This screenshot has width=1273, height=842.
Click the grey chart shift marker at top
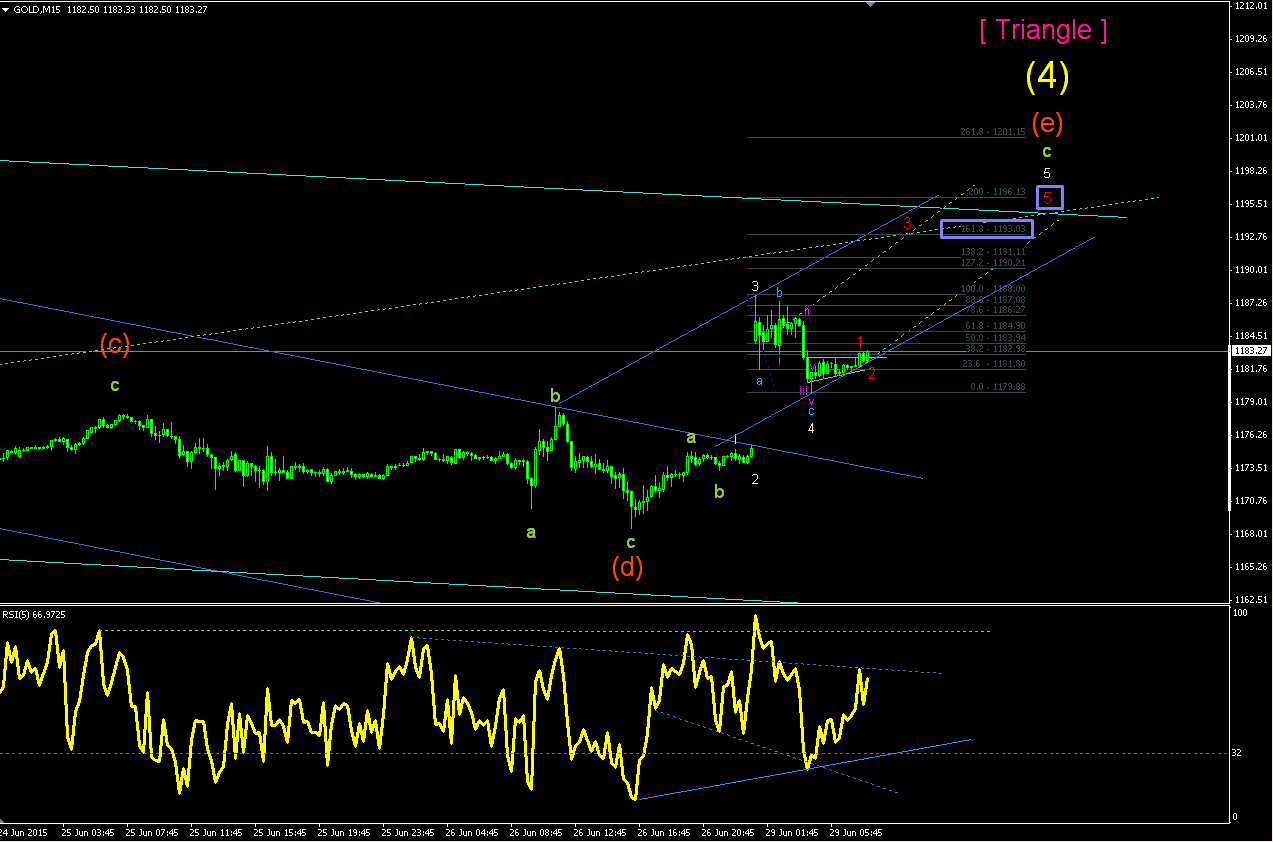pos(868,5)
